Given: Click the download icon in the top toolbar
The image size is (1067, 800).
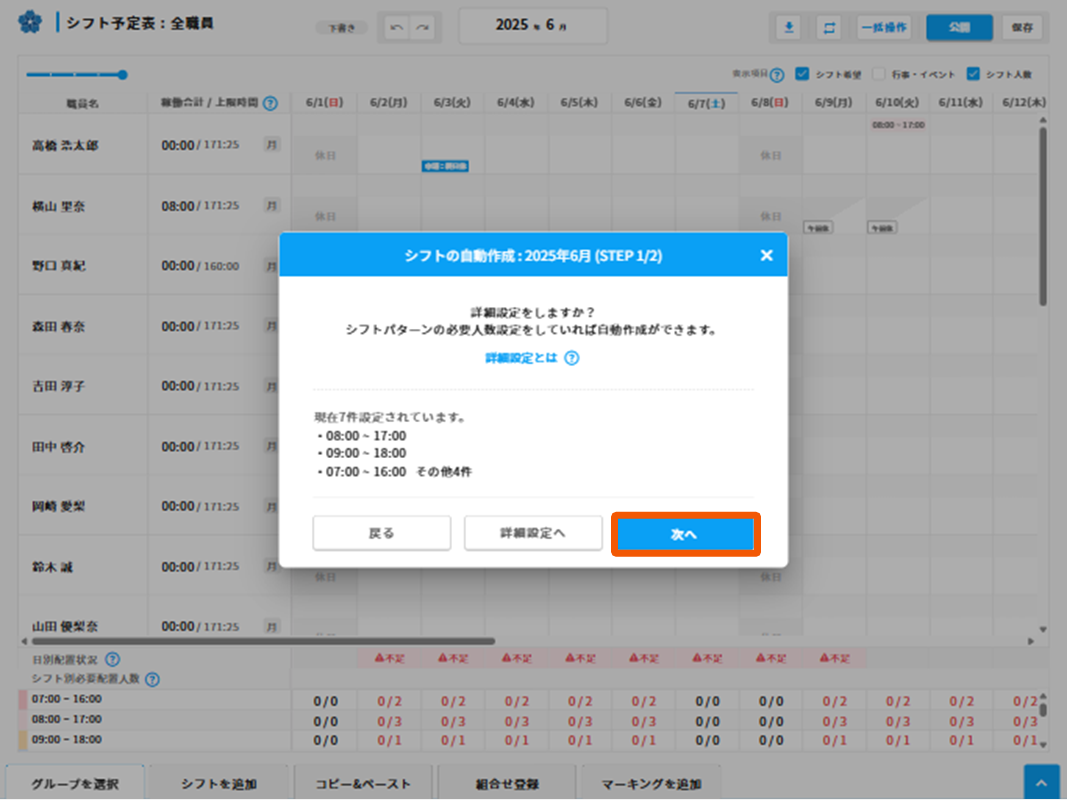Looking at the screenshot, I should point(789,27).
